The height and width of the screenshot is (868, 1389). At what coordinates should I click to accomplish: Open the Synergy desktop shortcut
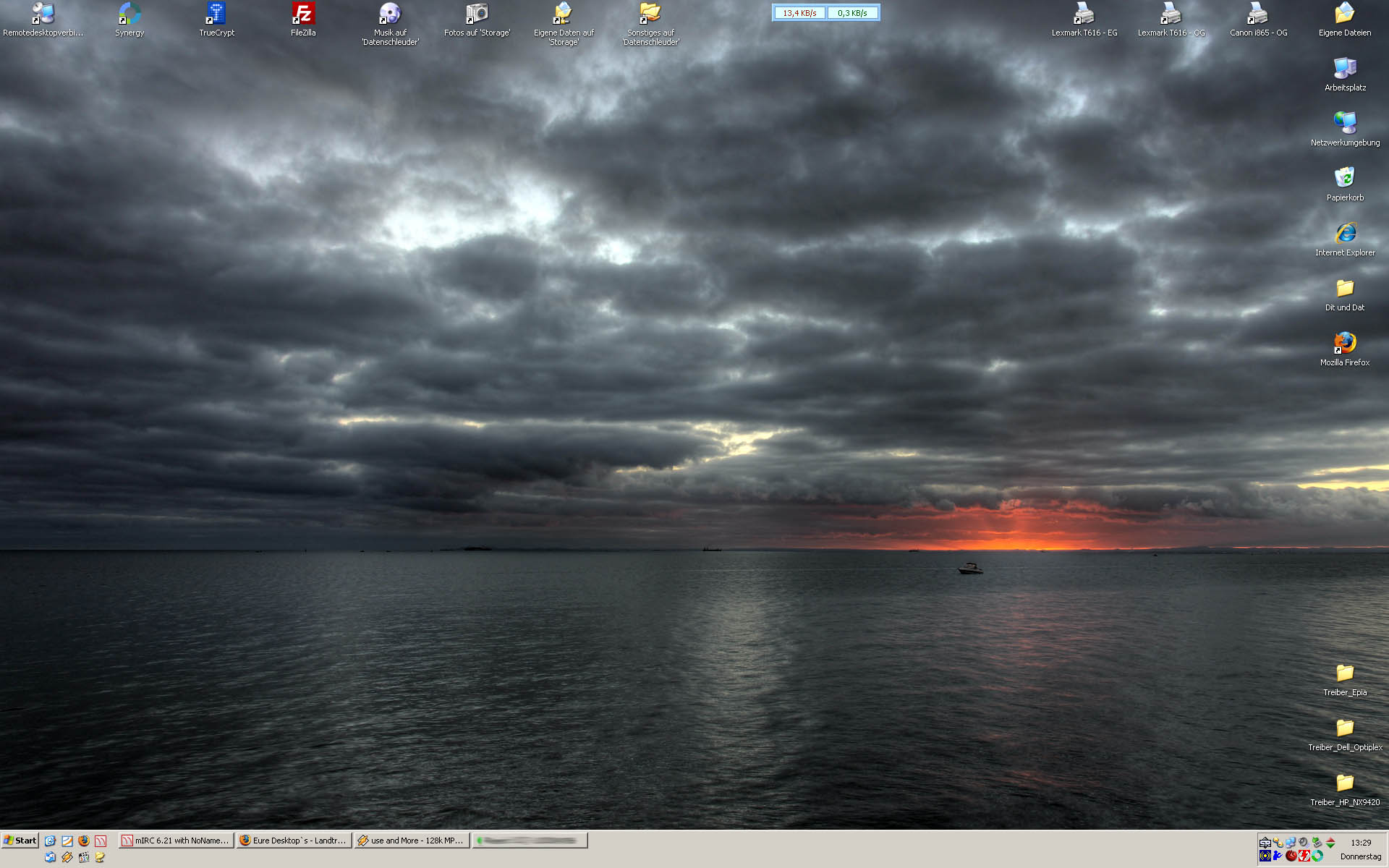(x=129, y=14)
